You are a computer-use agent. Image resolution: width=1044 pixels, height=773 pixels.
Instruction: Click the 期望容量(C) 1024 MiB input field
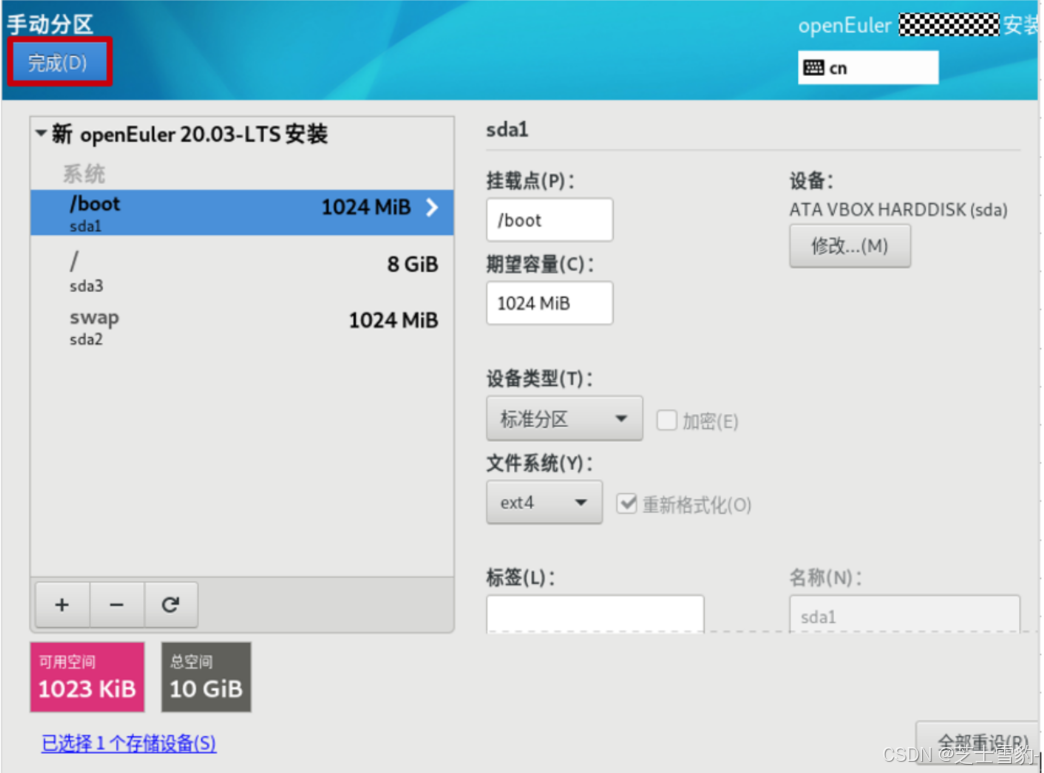click(549, 303)
